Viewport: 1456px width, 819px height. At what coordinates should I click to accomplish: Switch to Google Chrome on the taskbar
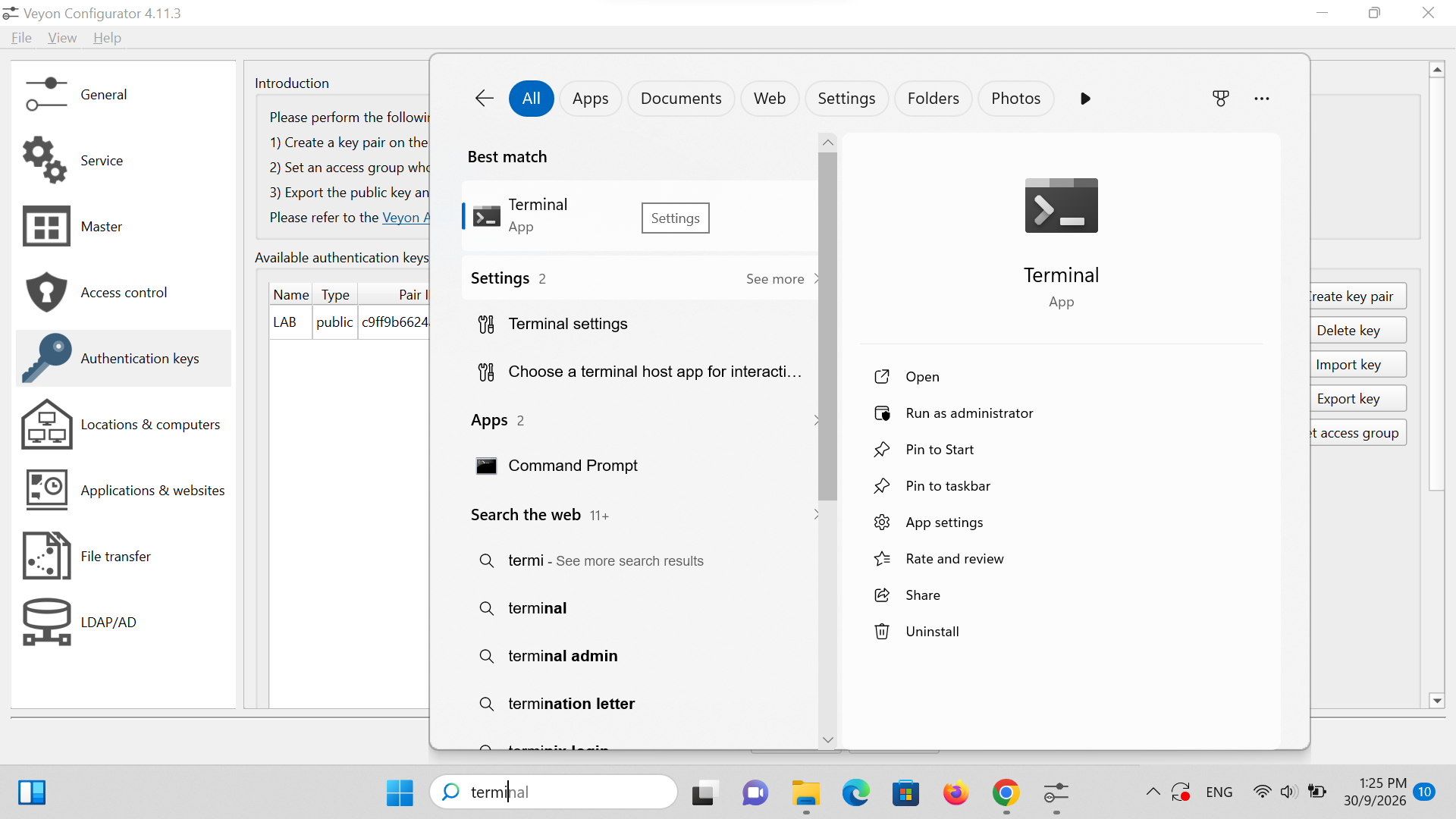pos(1006,792)
